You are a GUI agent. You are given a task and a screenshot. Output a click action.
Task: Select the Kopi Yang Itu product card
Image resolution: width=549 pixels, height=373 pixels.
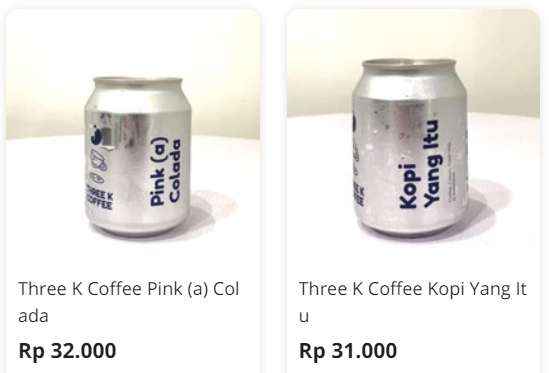(x=413, y=191)
